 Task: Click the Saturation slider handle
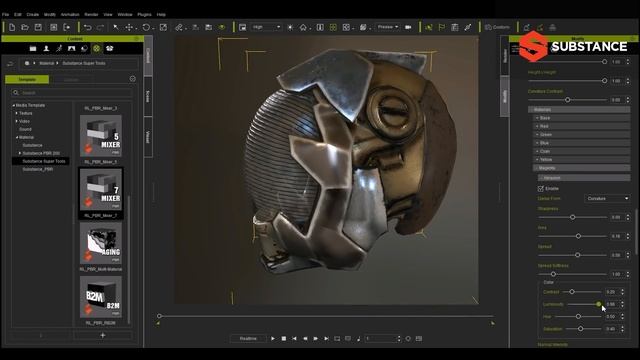580,329
